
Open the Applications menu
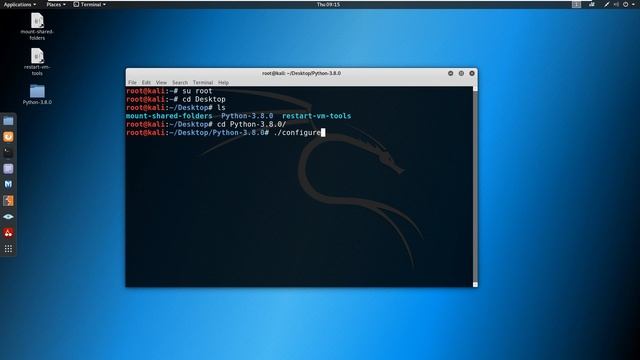click(x=20, y=4)
